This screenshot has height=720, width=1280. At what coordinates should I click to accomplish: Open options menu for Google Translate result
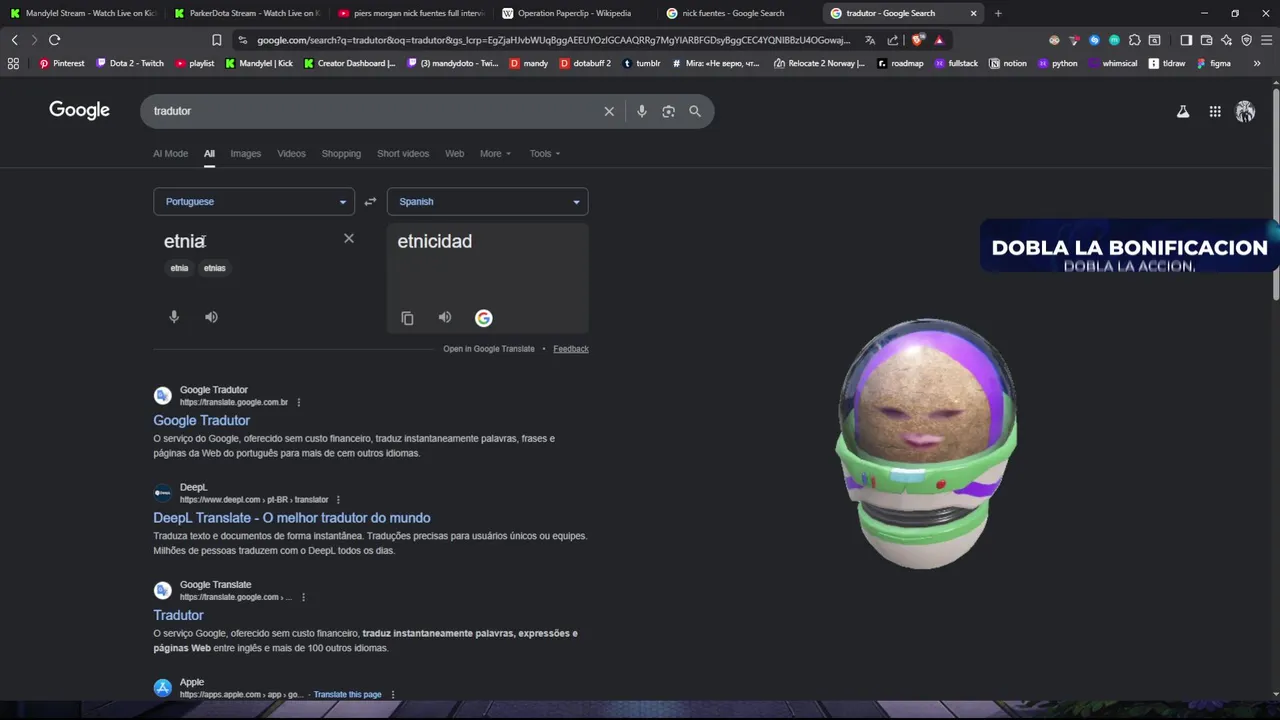303,598
